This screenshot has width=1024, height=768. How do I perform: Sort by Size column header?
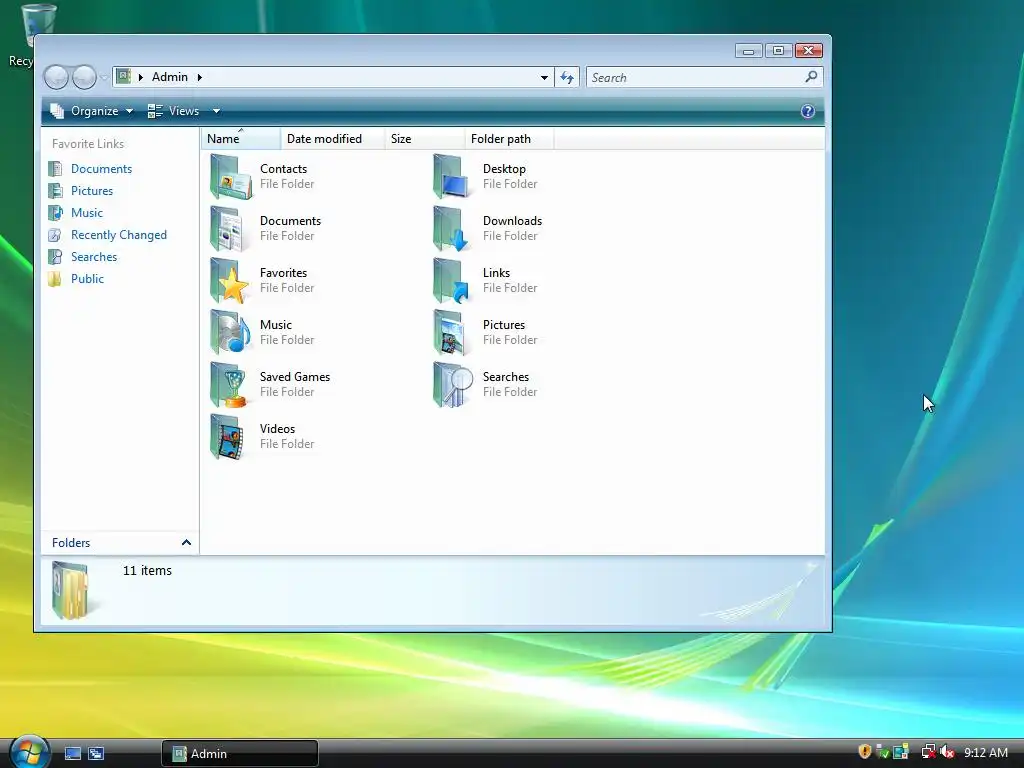[x=425, y=138]
